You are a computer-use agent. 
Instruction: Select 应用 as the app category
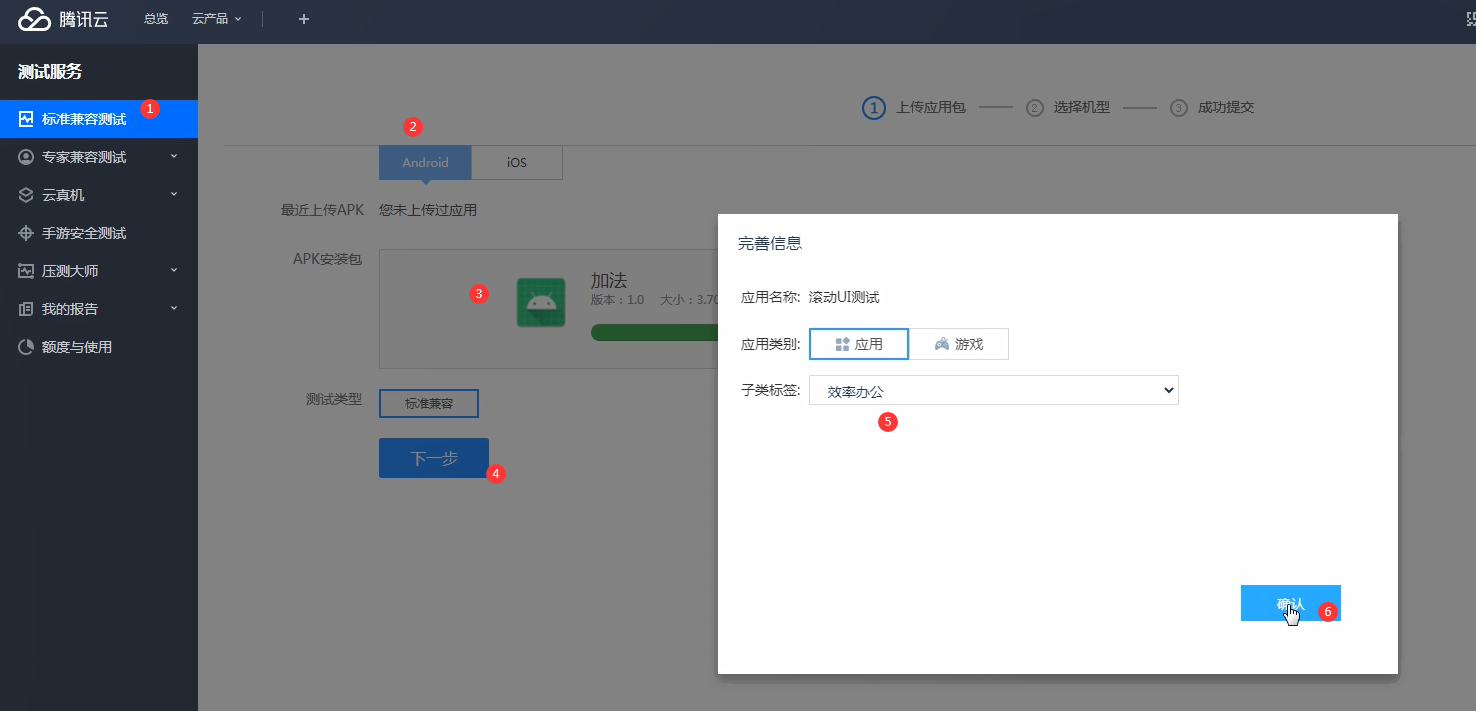(x=858, y=344)
